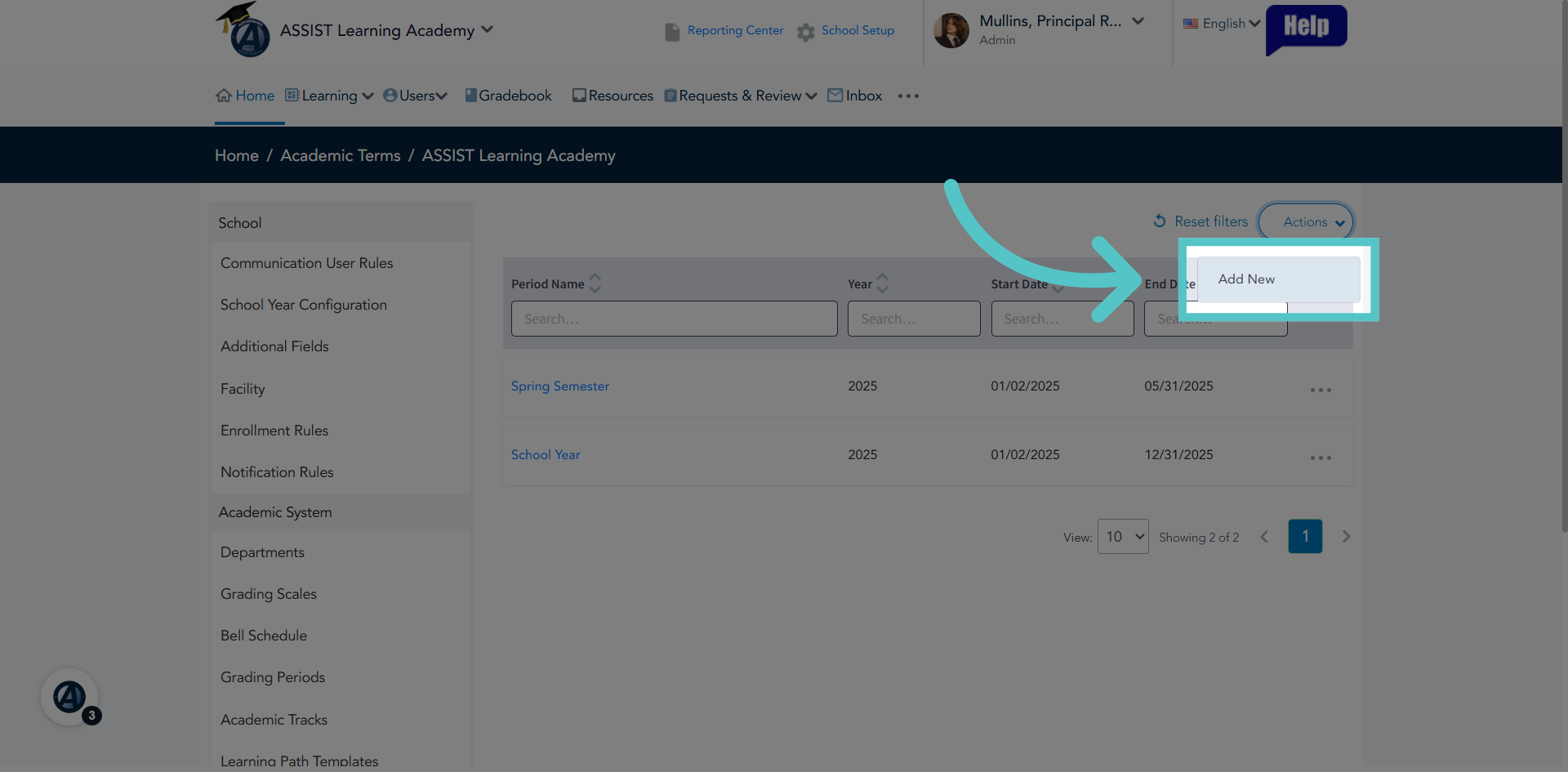Image resolution: width=1568 pixels, height=772 pixels.
Task: Click Home in the breadcrumb
Action: coord(237,155)
